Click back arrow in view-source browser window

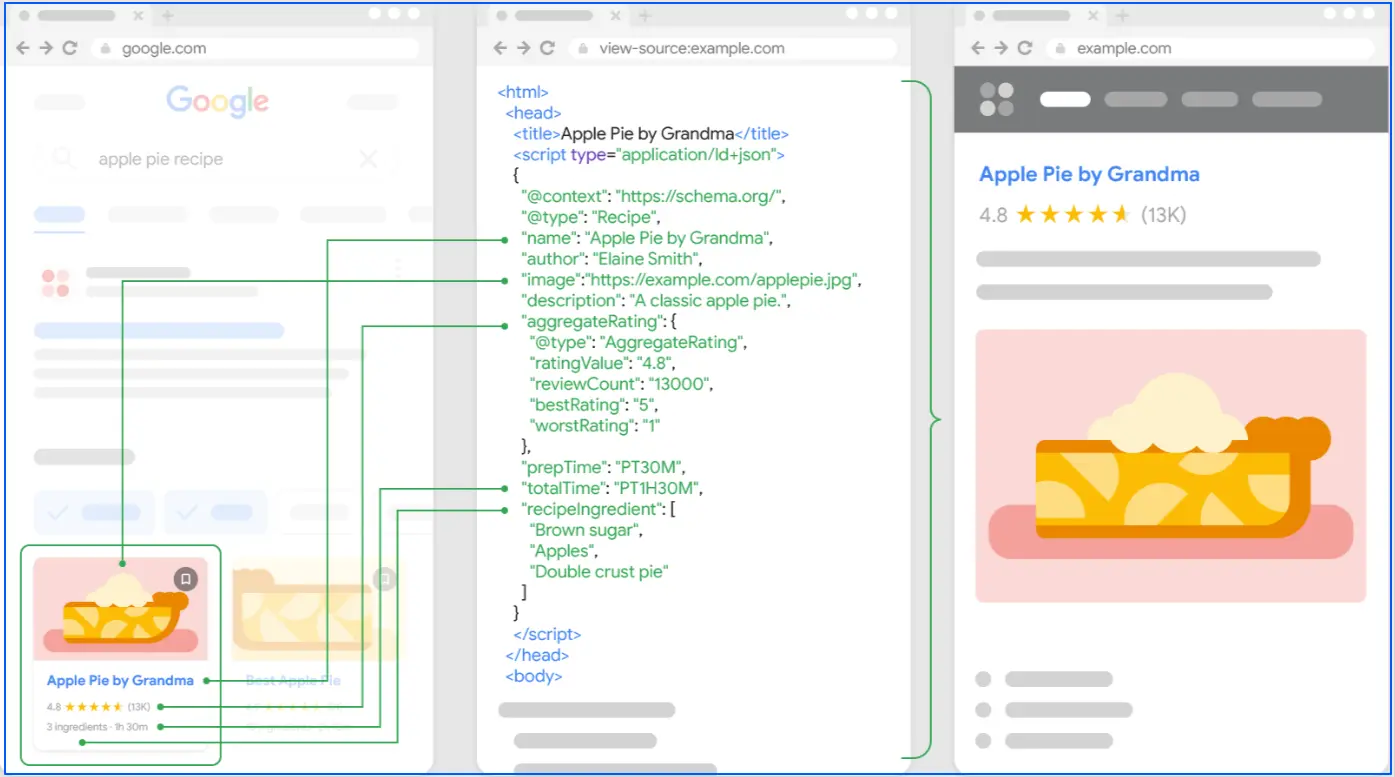[500, 48]
